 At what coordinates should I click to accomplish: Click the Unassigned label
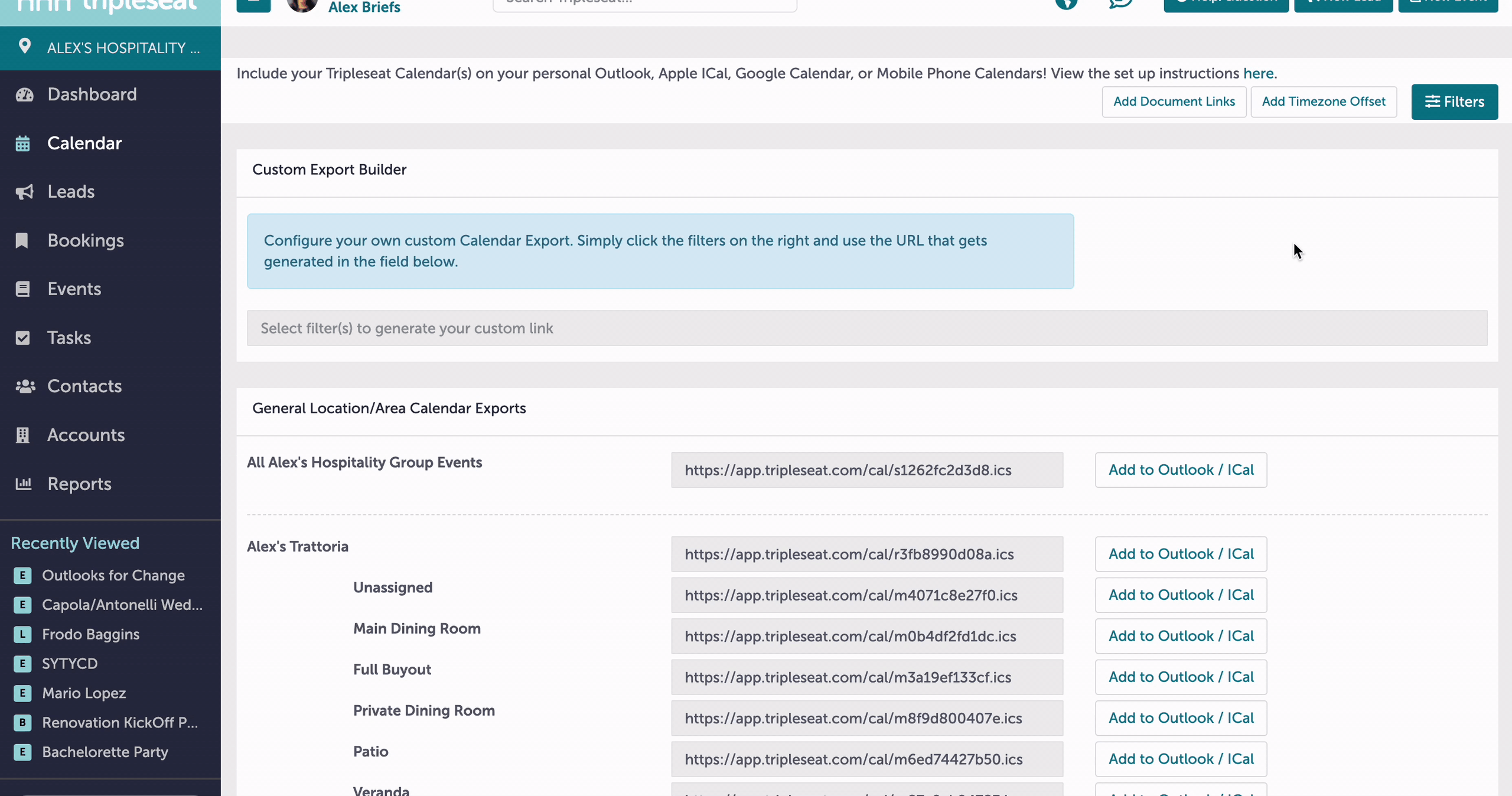tap(393, 588)
